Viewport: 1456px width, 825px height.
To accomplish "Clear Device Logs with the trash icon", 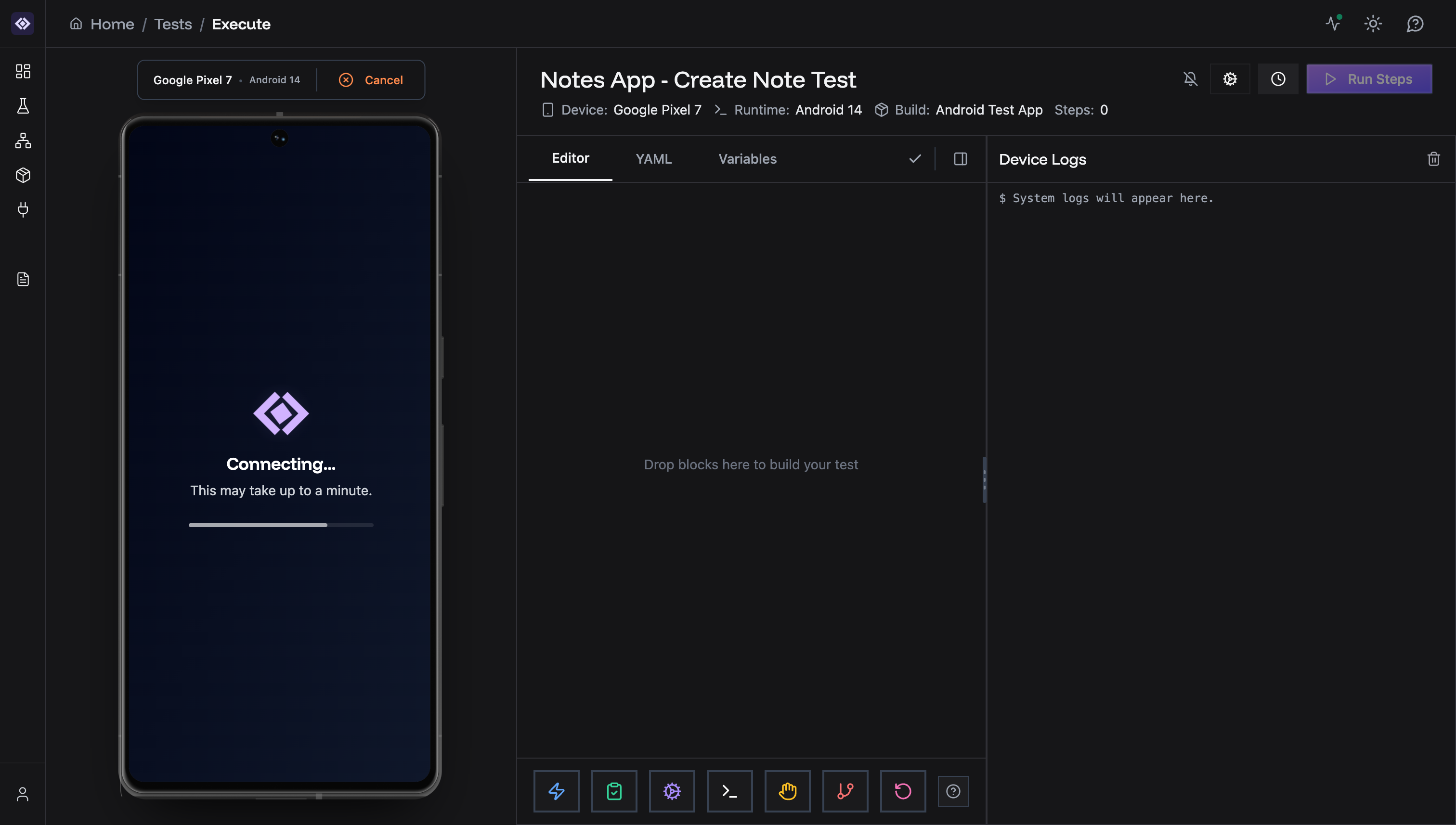I will coord(1434,159).
